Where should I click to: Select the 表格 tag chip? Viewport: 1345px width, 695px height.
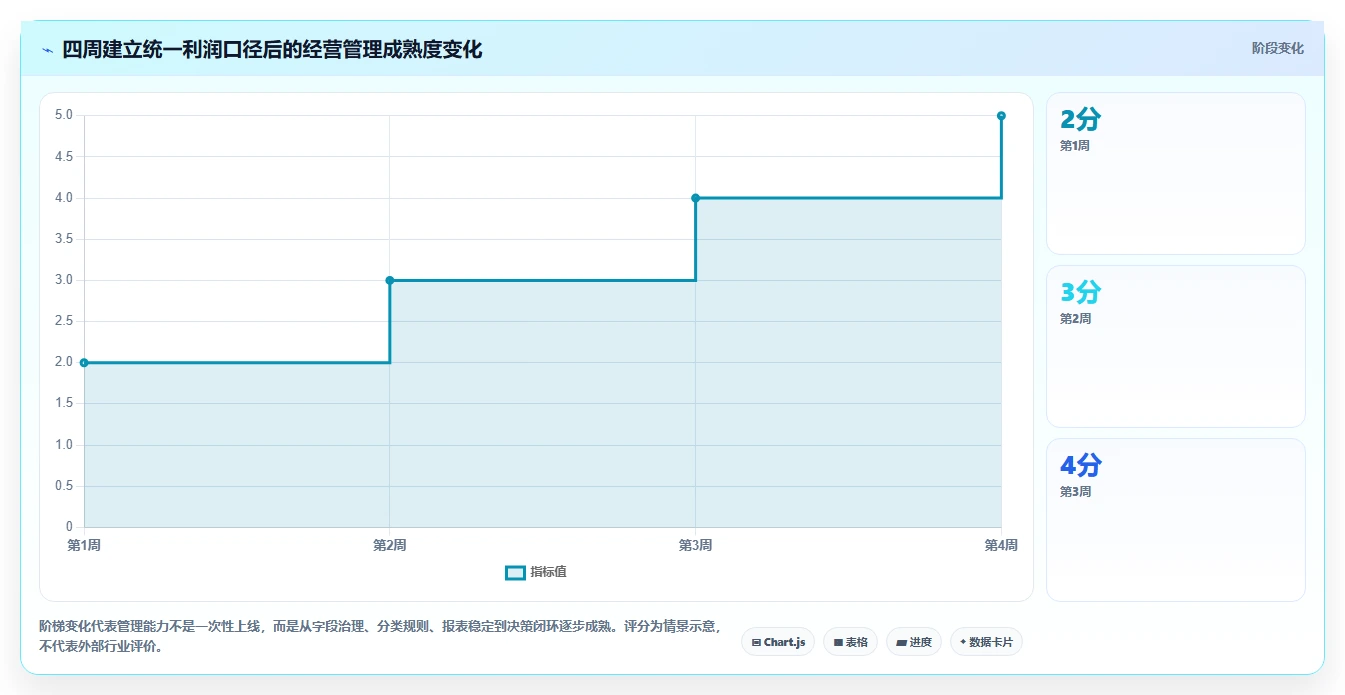850,642
